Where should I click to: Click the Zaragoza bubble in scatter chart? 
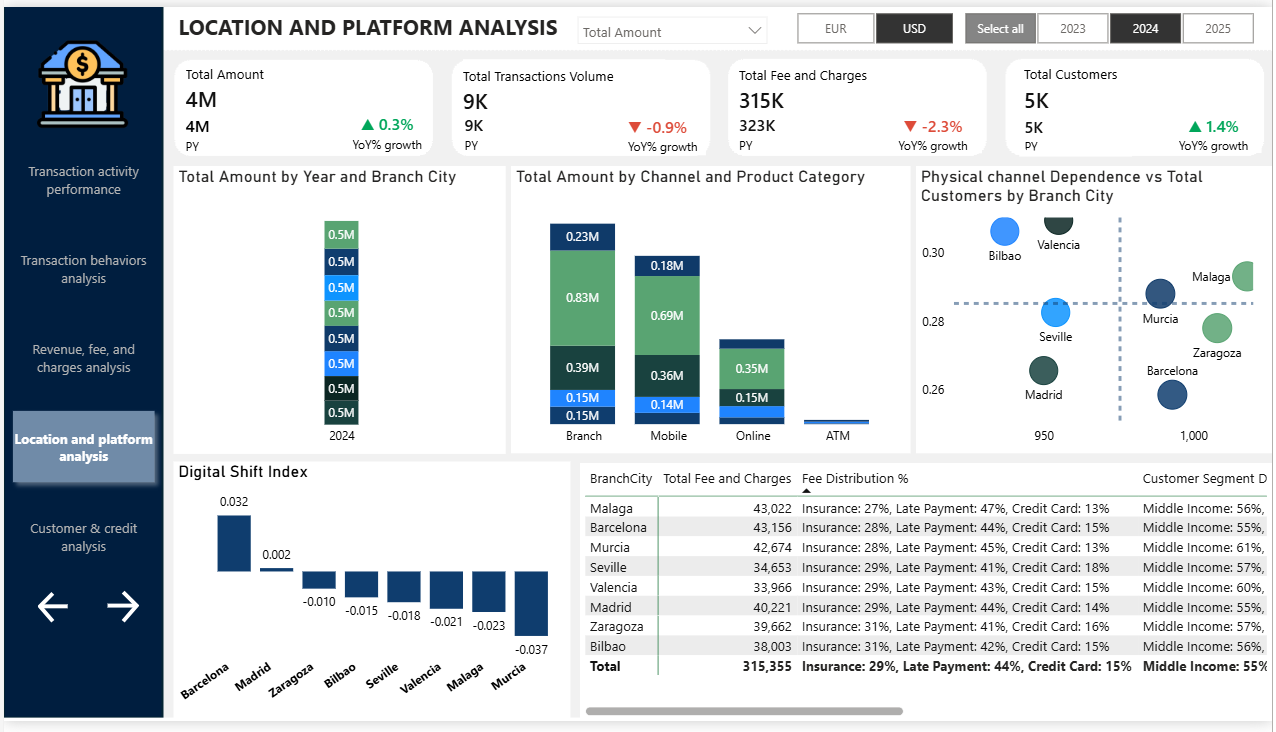click(1216, 328)
